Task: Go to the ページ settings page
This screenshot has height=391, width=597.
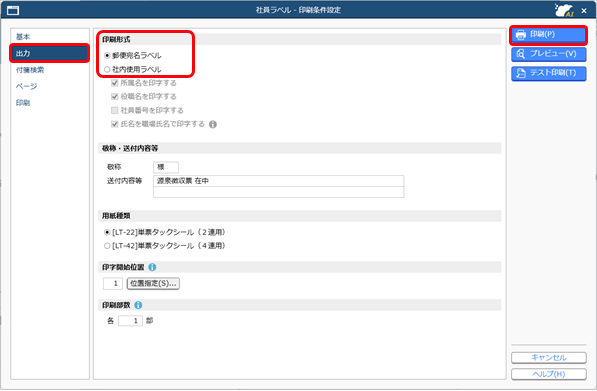Action: (50, 86)
